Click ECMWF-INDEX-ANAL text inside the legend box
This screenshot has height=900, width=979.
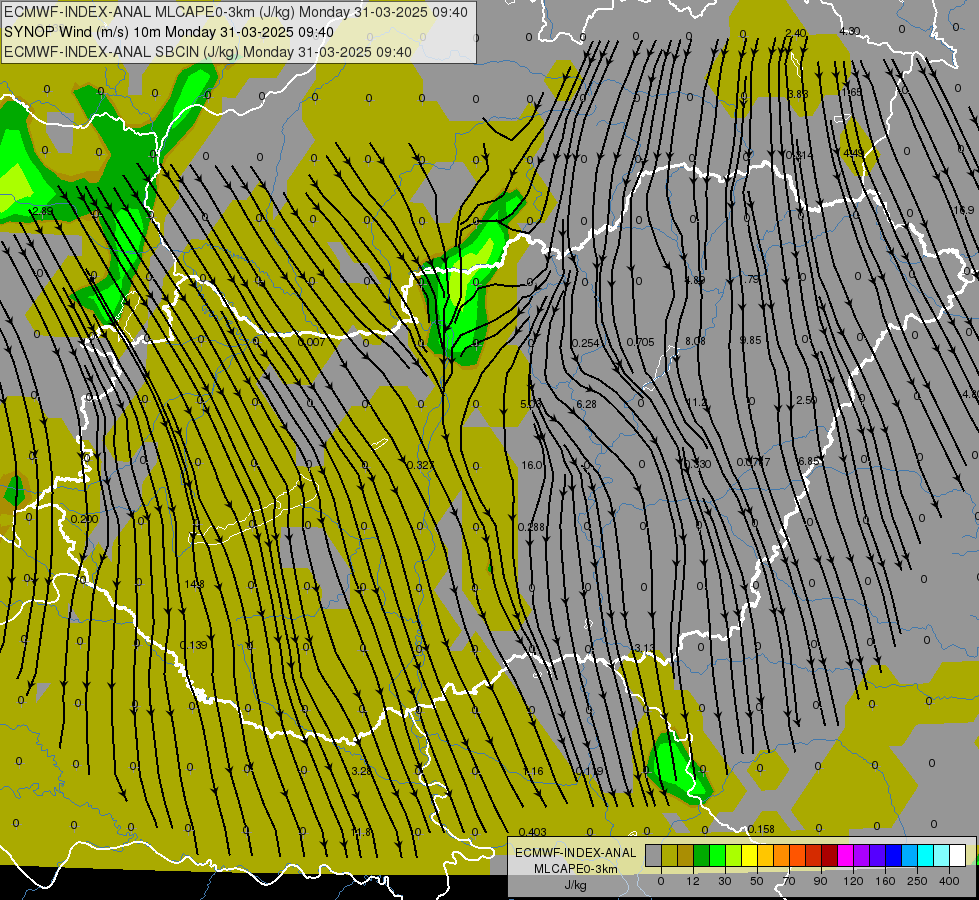tap(575, 853)
